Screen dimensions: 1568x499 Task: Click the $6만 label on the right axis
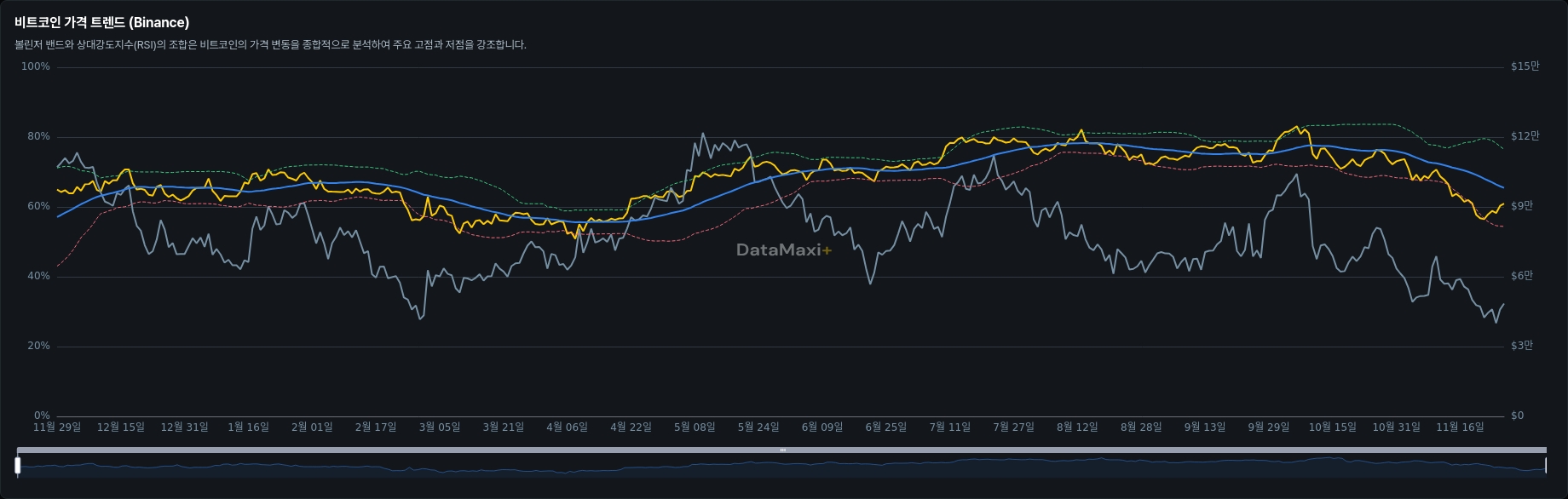click(1522, 276)
